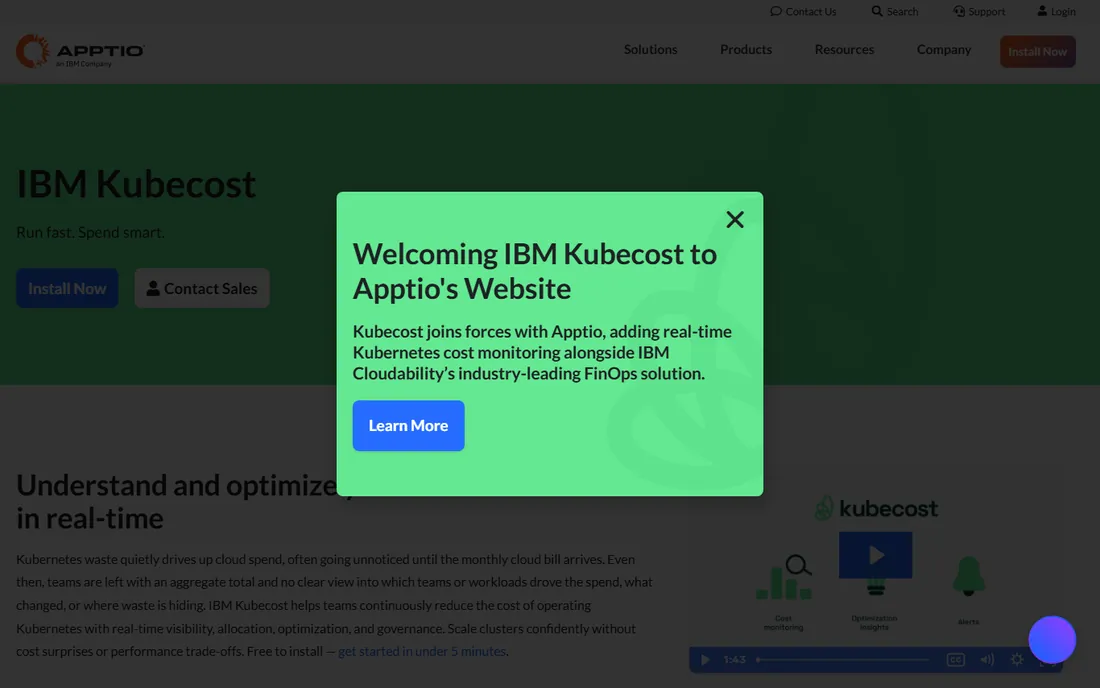
Task: Play the Kubecost video with large play button
Action: [876, 555]
